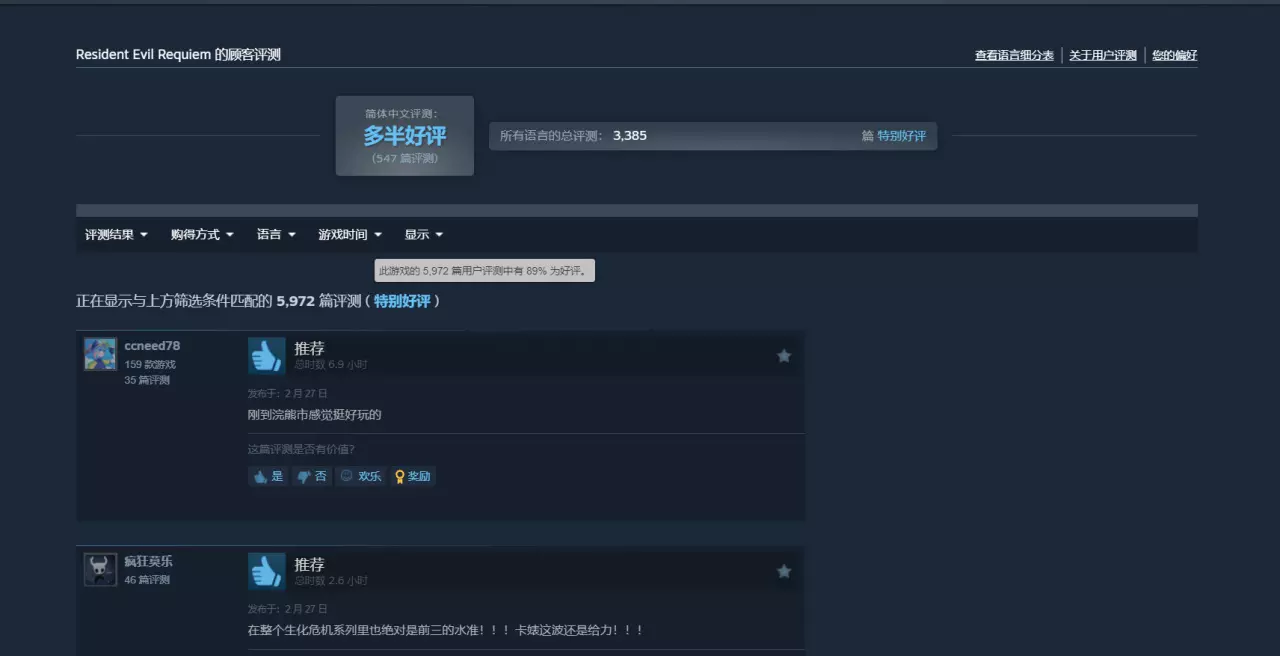Open the ccneed78 username link
This screenshot has width=1280, height=656.
[x=152, y=346]
